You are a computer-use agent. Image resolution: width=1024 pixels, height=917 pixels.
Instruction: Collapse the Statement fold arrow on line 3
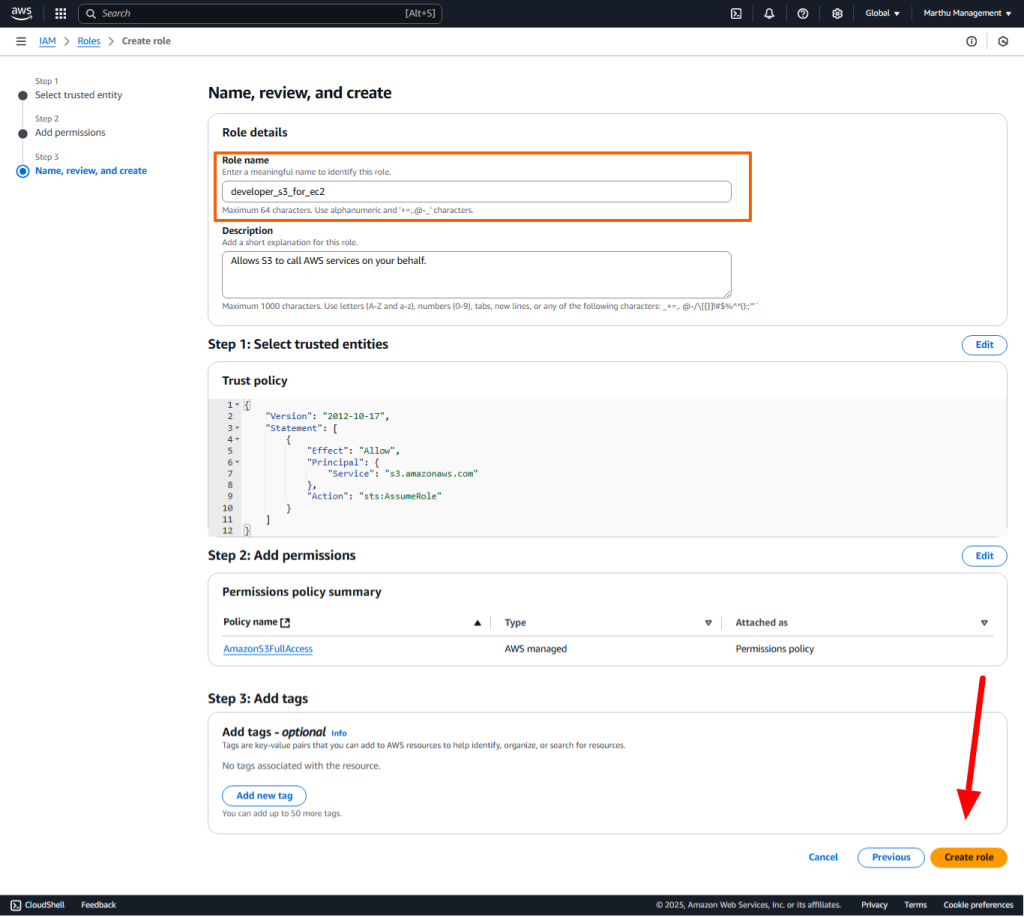click(x=237, y=428)
